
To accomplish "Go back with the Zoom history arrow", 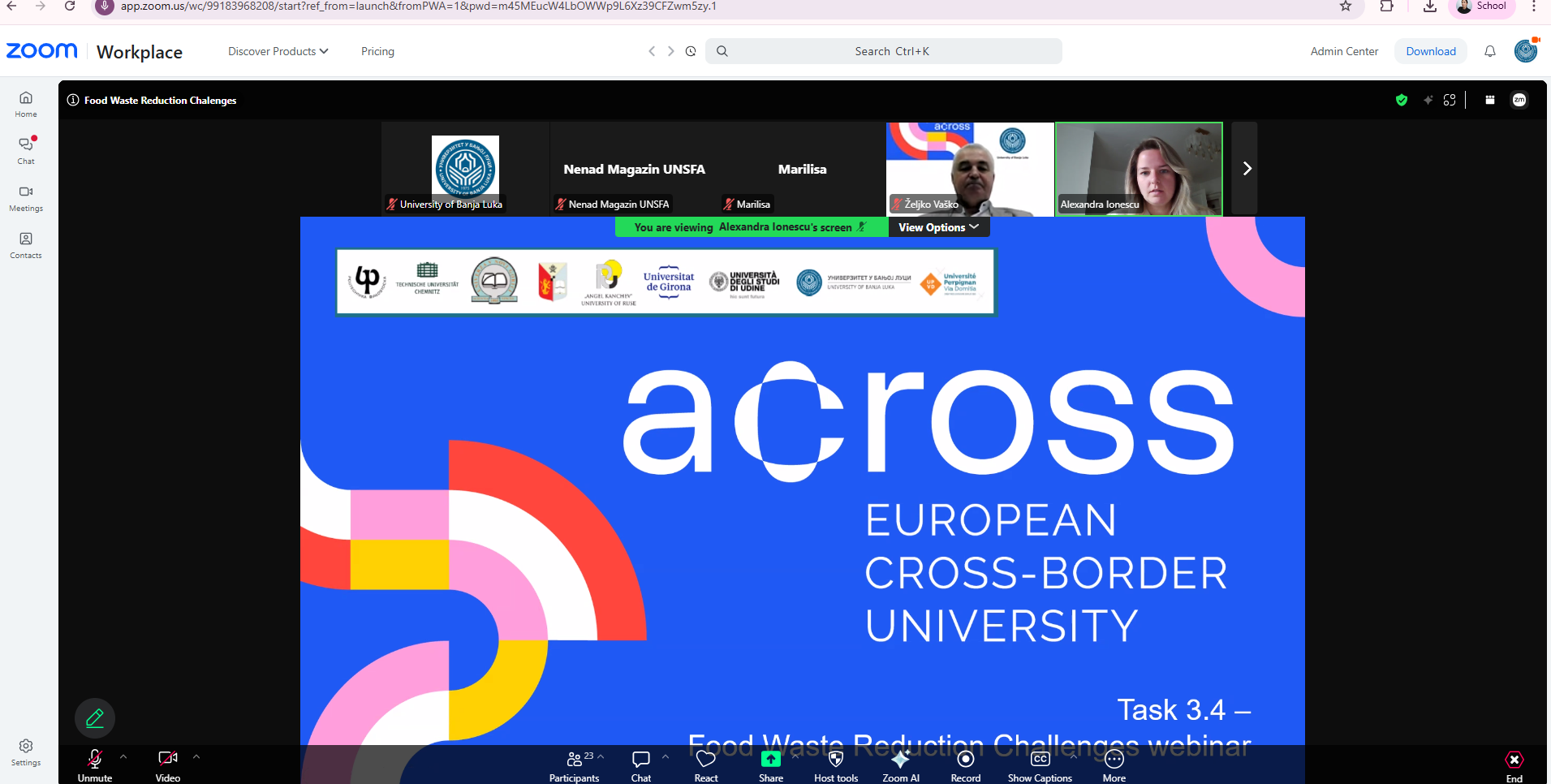I will click(x=651, y=51).
